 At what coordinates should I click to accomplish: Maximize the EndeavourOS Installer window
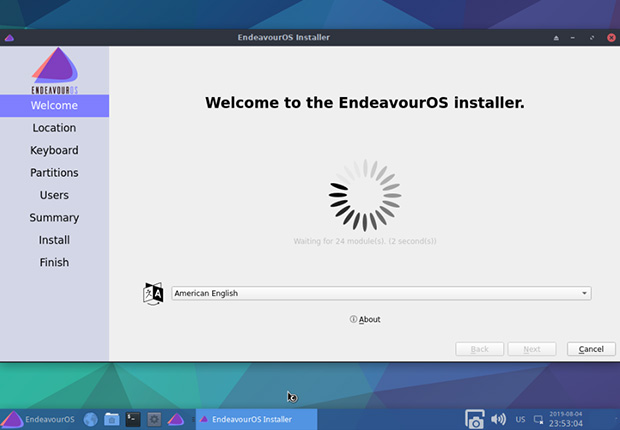click(592, 38)
